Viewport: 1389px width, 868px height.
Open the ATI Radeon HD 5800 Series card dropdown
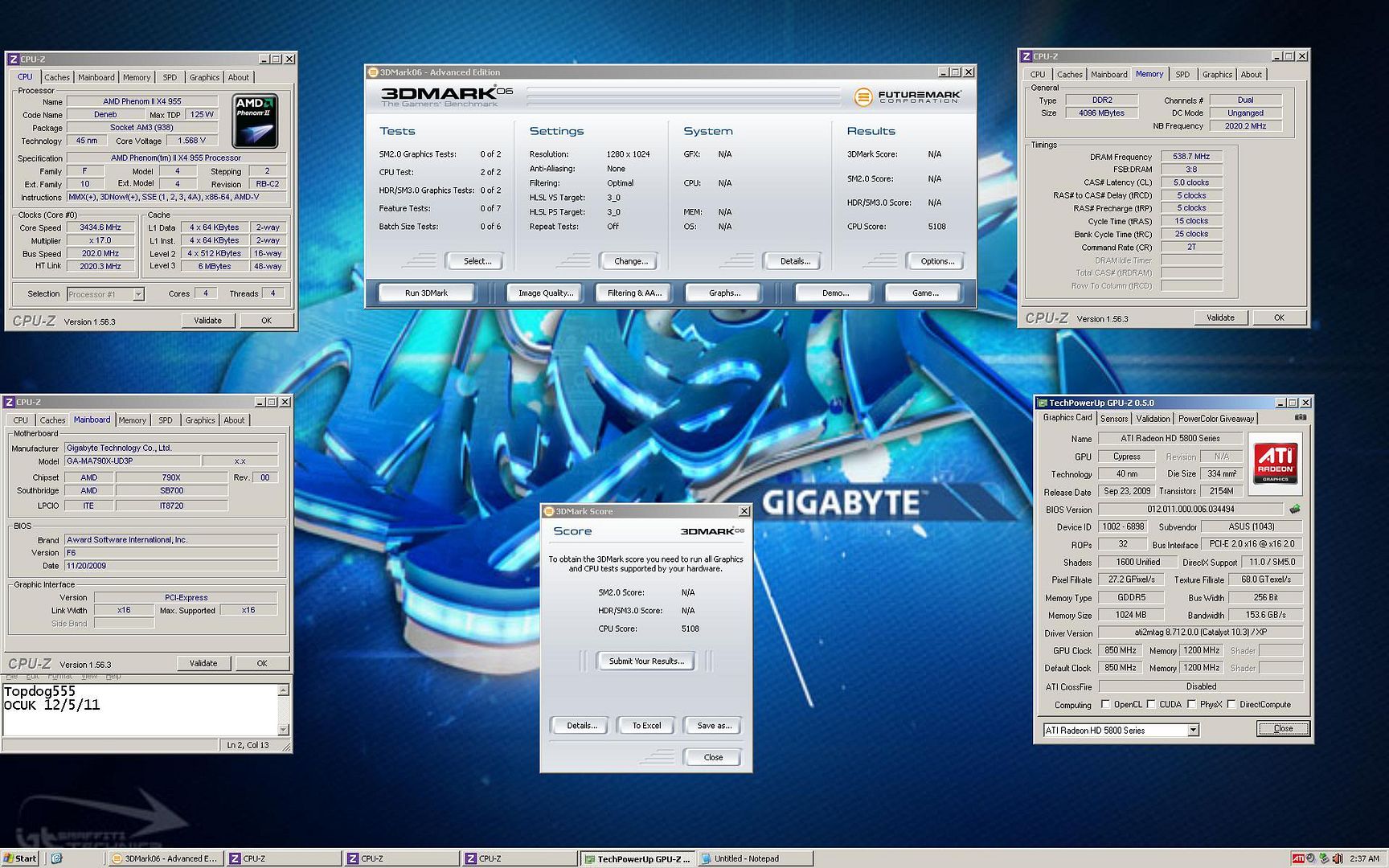1193,730
